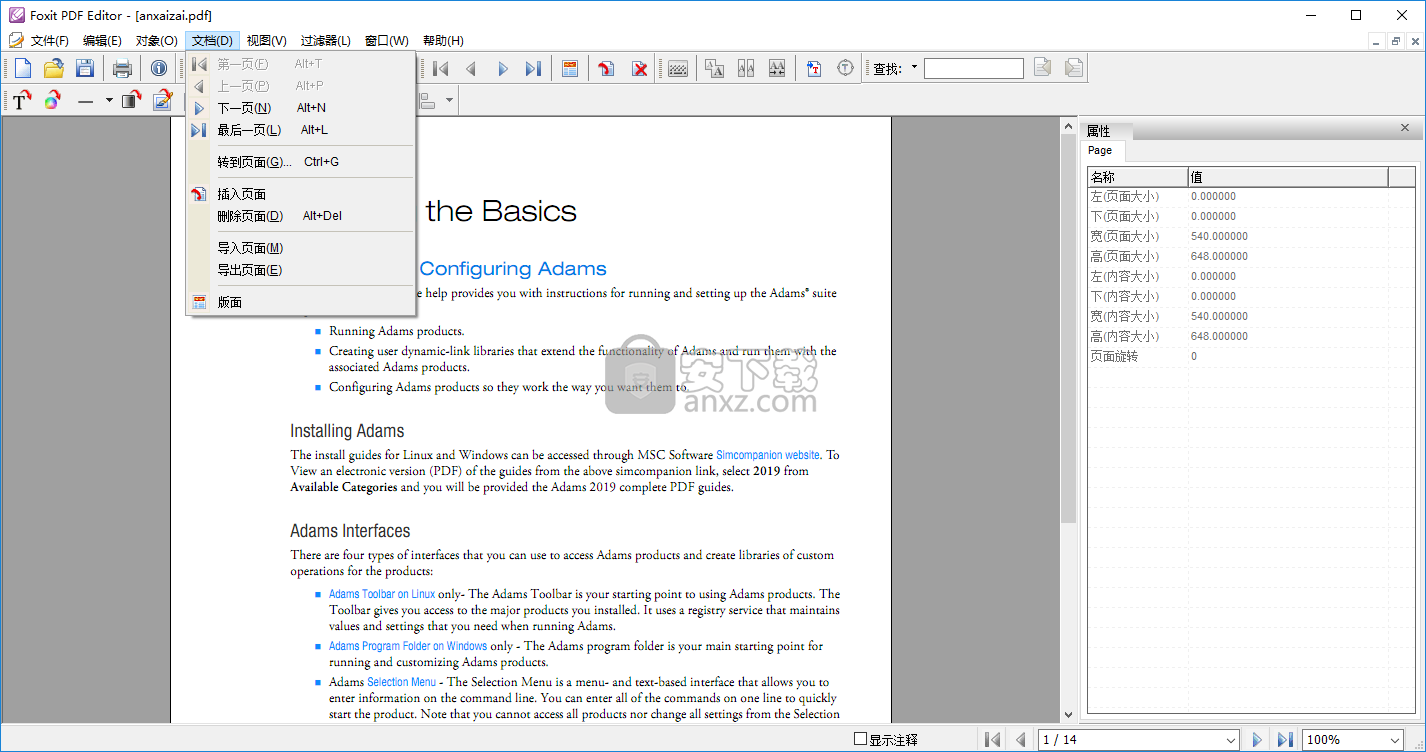Click the import text page icon
Screen dimensions: 1426x752
tap(814, 68)
